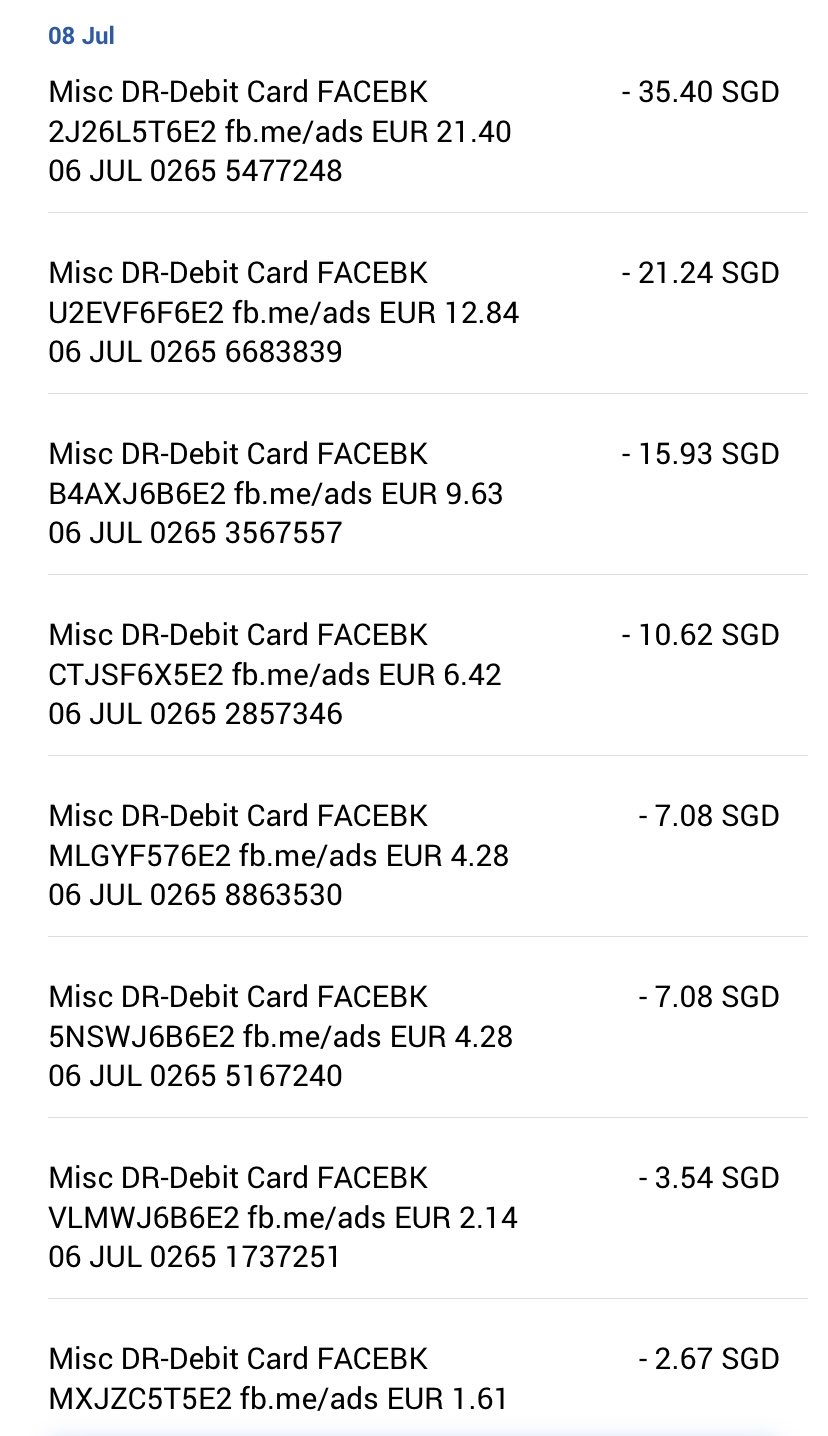Click the - 15.93 SGD amount
This screenshot has height=1436, width=828.
700,454
